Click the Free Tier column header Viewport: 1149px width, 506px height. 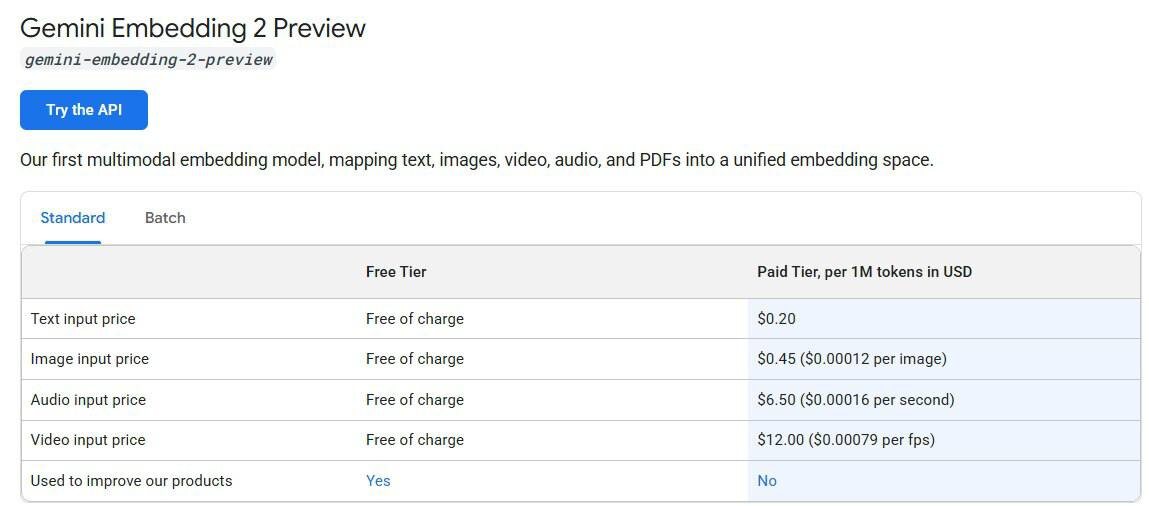click(396, 272)
